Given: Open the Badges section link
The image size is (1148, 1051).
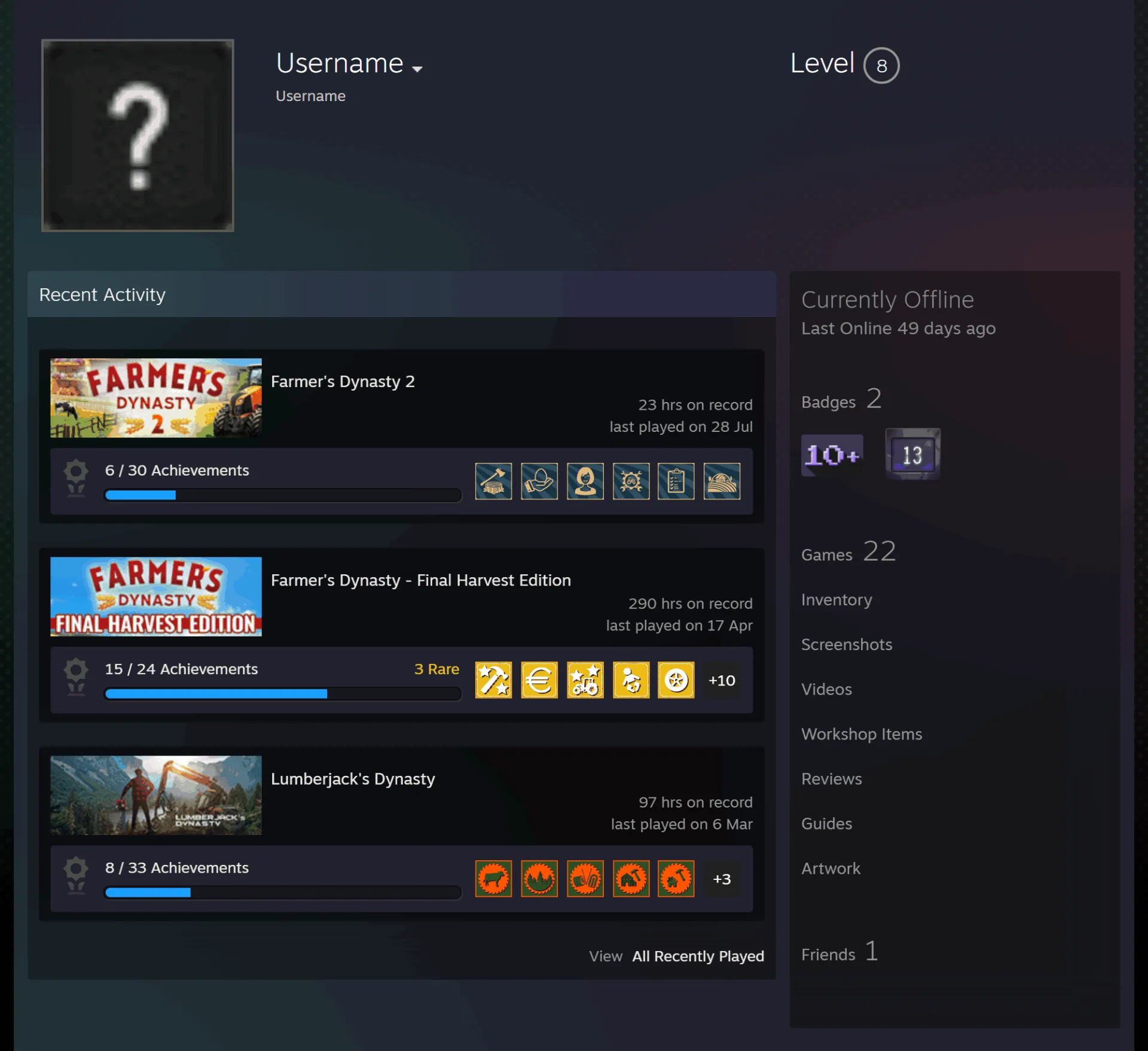Looking at the screenshot, I should point(841,400).
